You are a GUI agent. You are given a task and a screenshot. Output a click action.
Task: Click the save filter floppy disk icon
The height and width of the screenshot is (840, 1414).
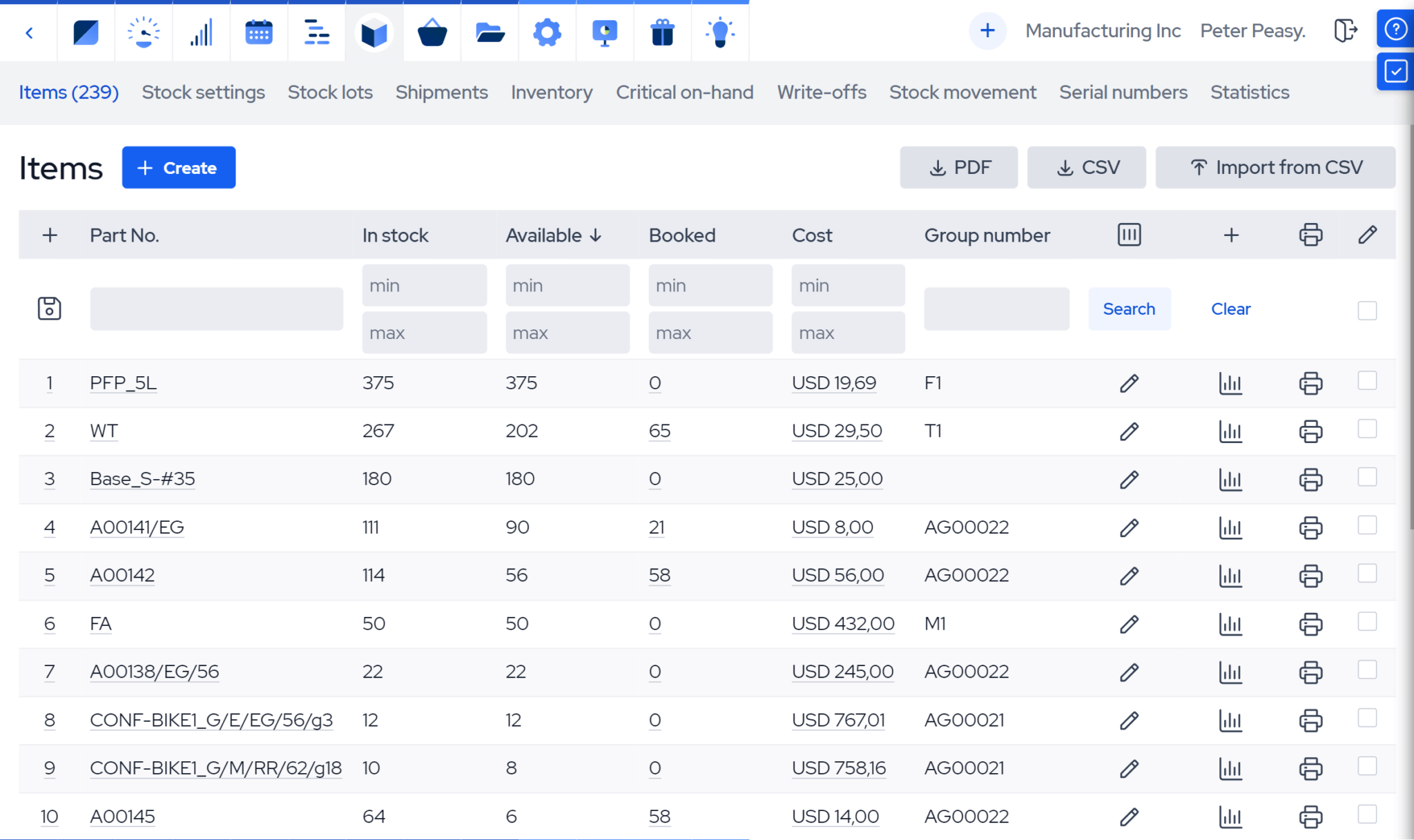coord(49,309)
